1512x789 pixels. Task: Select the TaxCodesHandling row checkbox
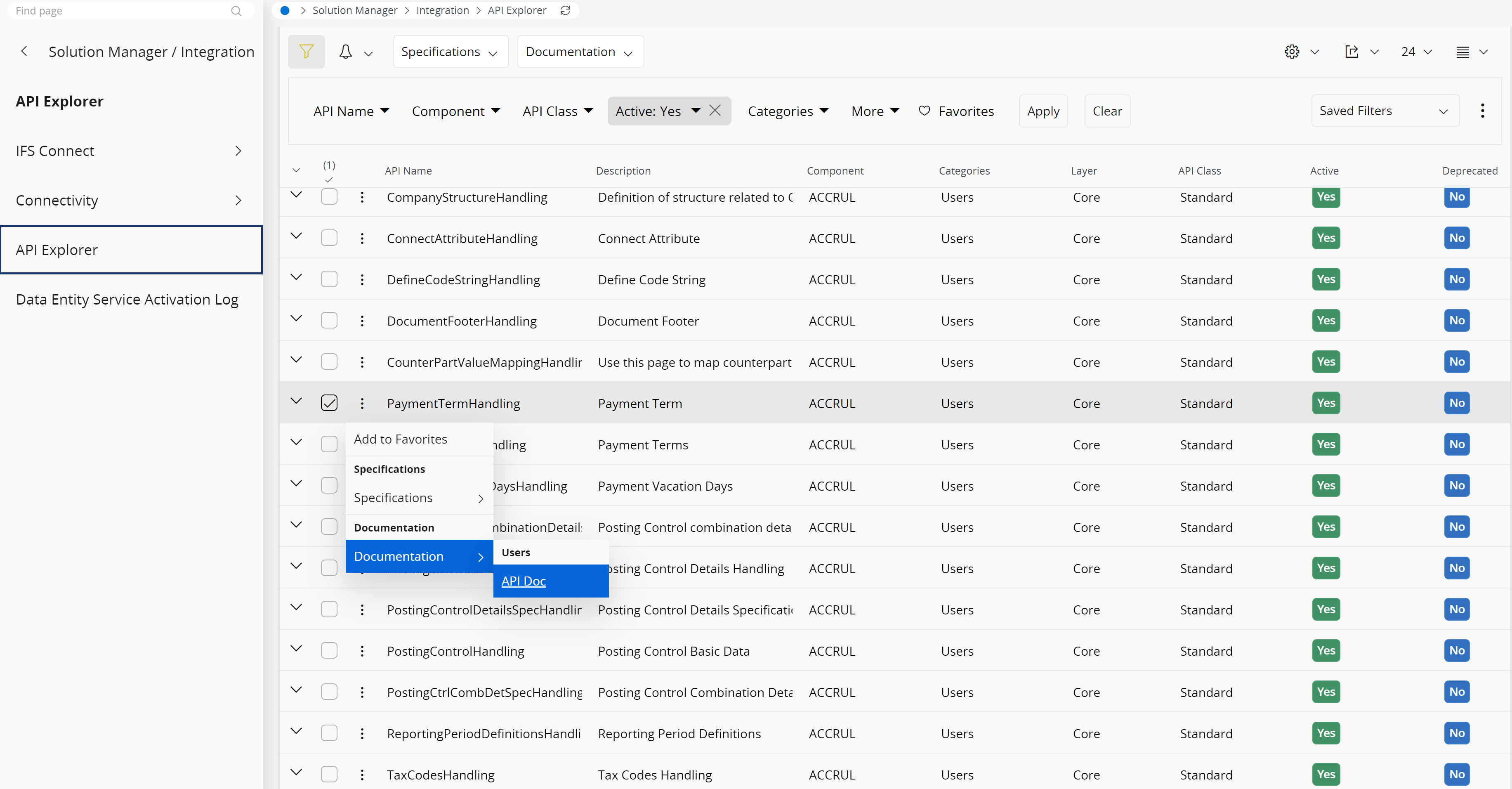[329, 774]
